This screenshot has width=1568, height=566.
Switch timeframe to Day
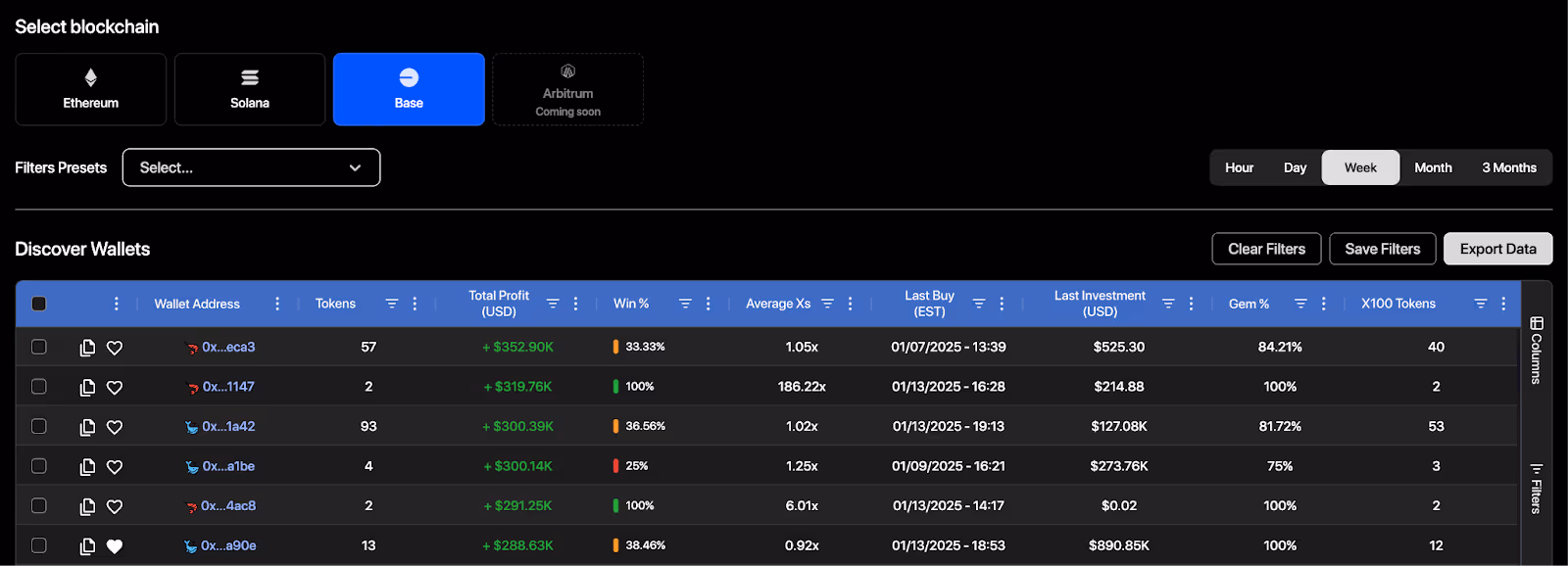[x=1295, y=167]
